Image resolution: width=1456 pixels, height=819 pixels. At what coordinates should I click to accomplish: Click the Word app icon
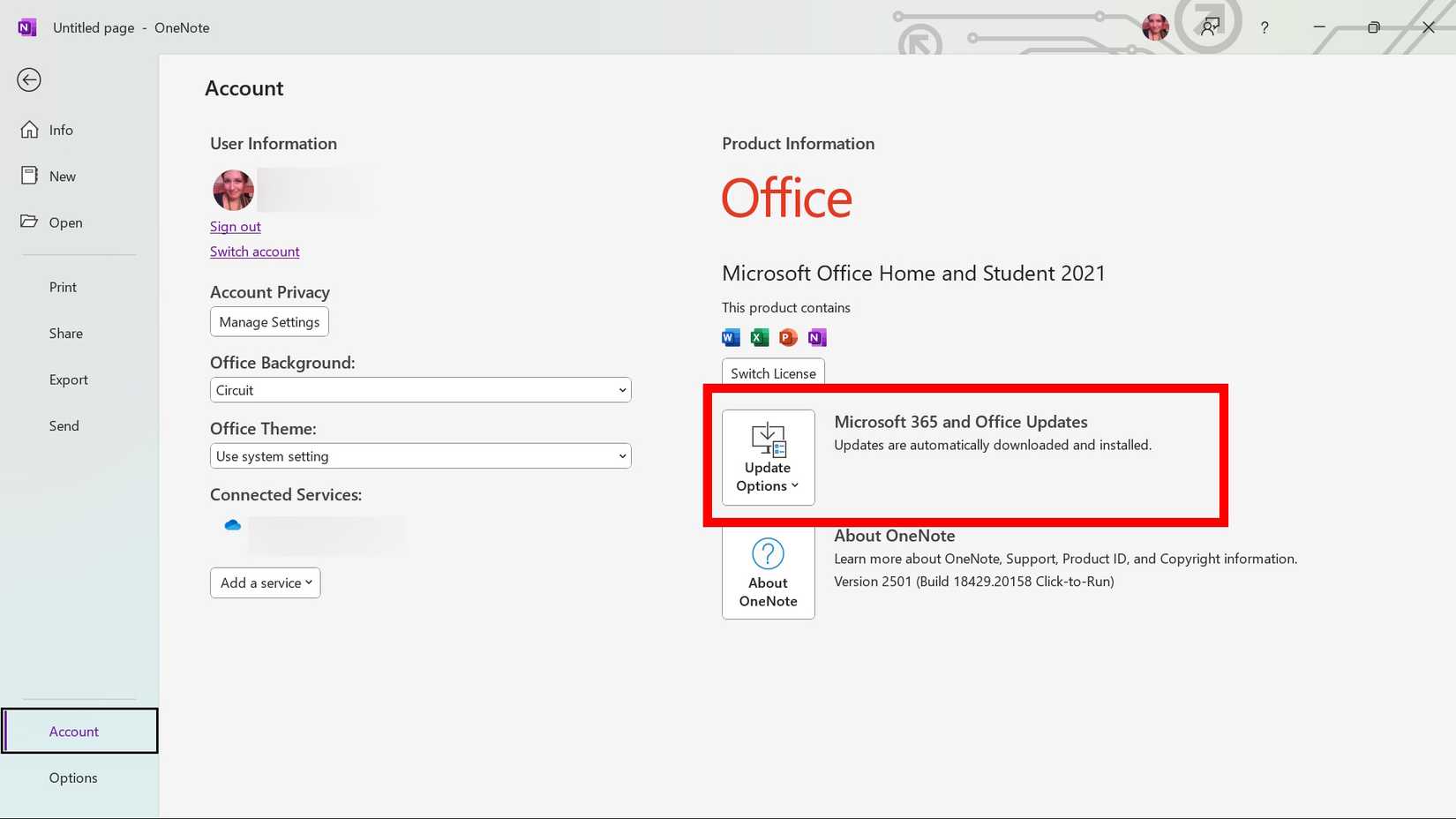731,337
